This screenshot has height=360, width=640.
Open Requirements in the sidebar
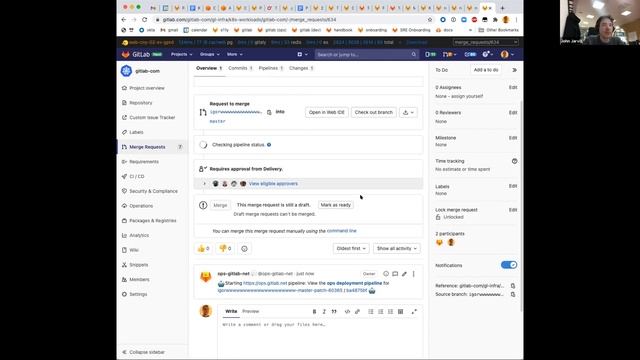(x=141, y=162)
